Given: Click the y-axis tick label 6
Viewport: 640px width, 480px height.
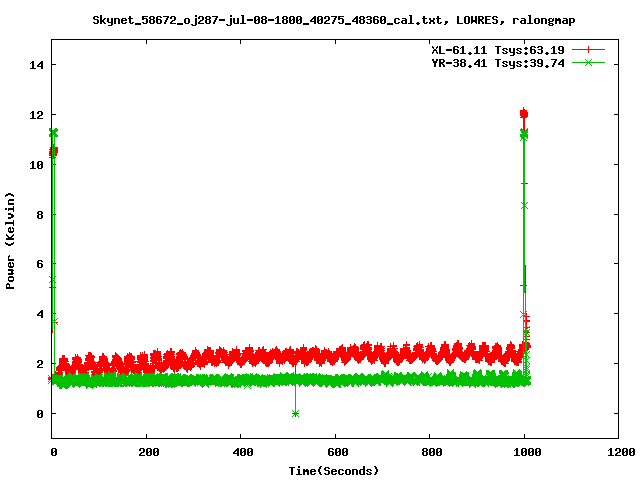Looking at the screenshot, I should 40,264.
